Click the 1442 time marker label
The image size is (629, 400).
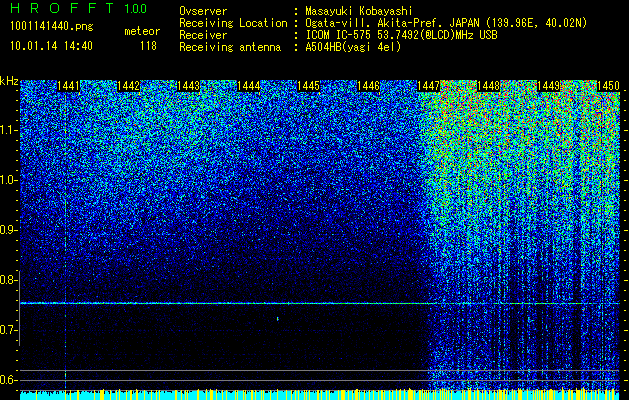click(x=128, y=86)
